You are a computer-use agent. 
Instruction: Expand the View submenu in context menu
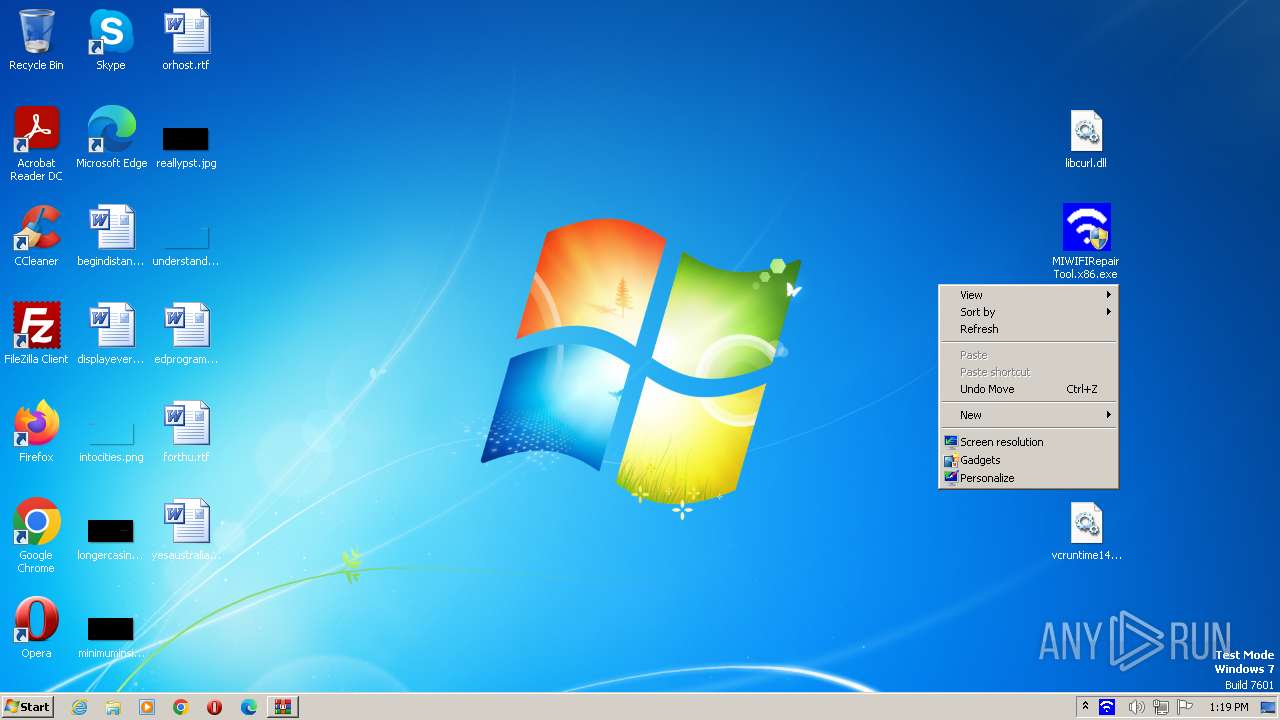pos(1028,295)
